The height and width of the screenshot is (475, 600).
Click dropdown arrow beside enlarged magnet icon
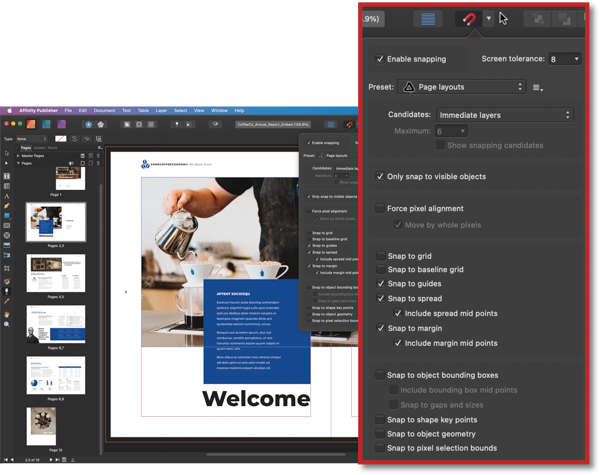pos(489,18)
